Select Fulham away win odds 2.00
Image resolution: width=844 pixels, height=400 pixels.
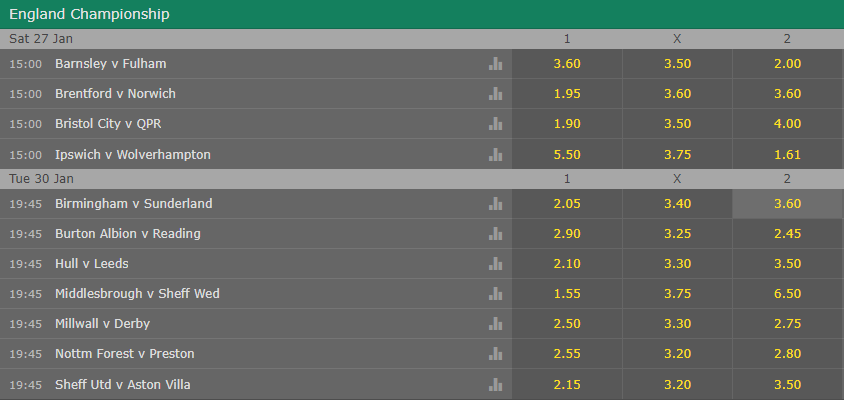[787, 64]
